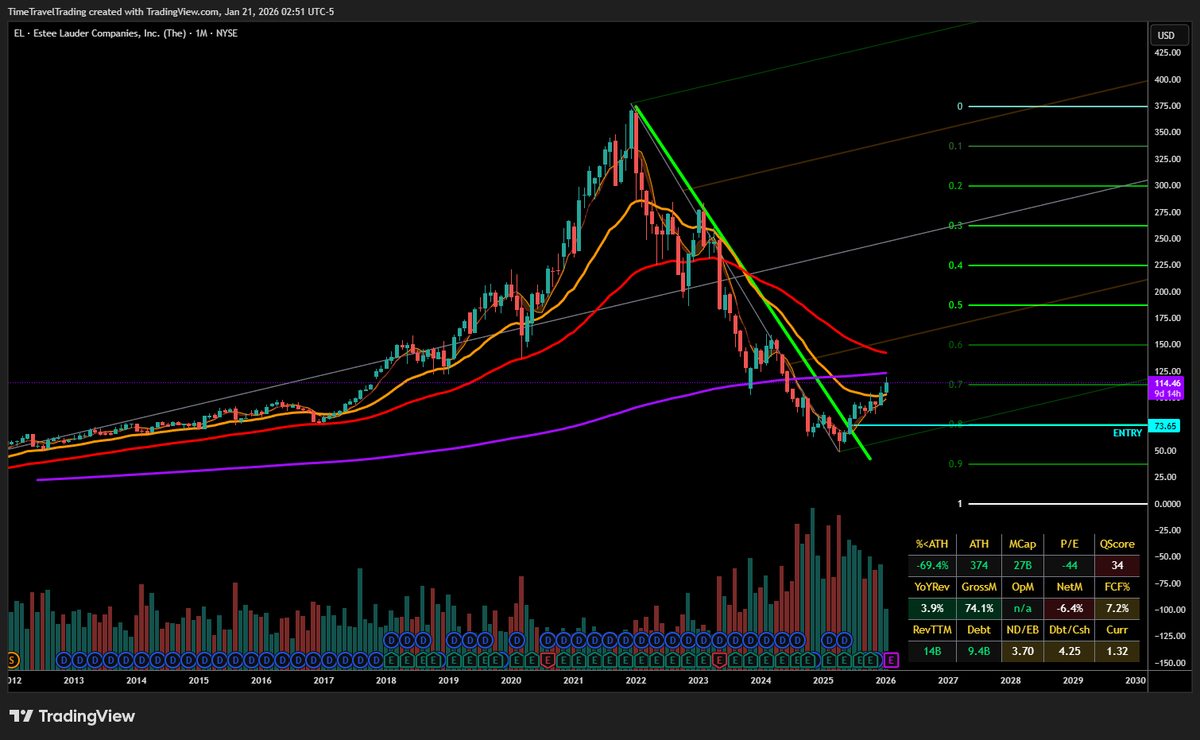Screen dimensions: 1200x740
Task: Click the Dbt/Csh value 4.25 cell
Action: (1069, 649)
